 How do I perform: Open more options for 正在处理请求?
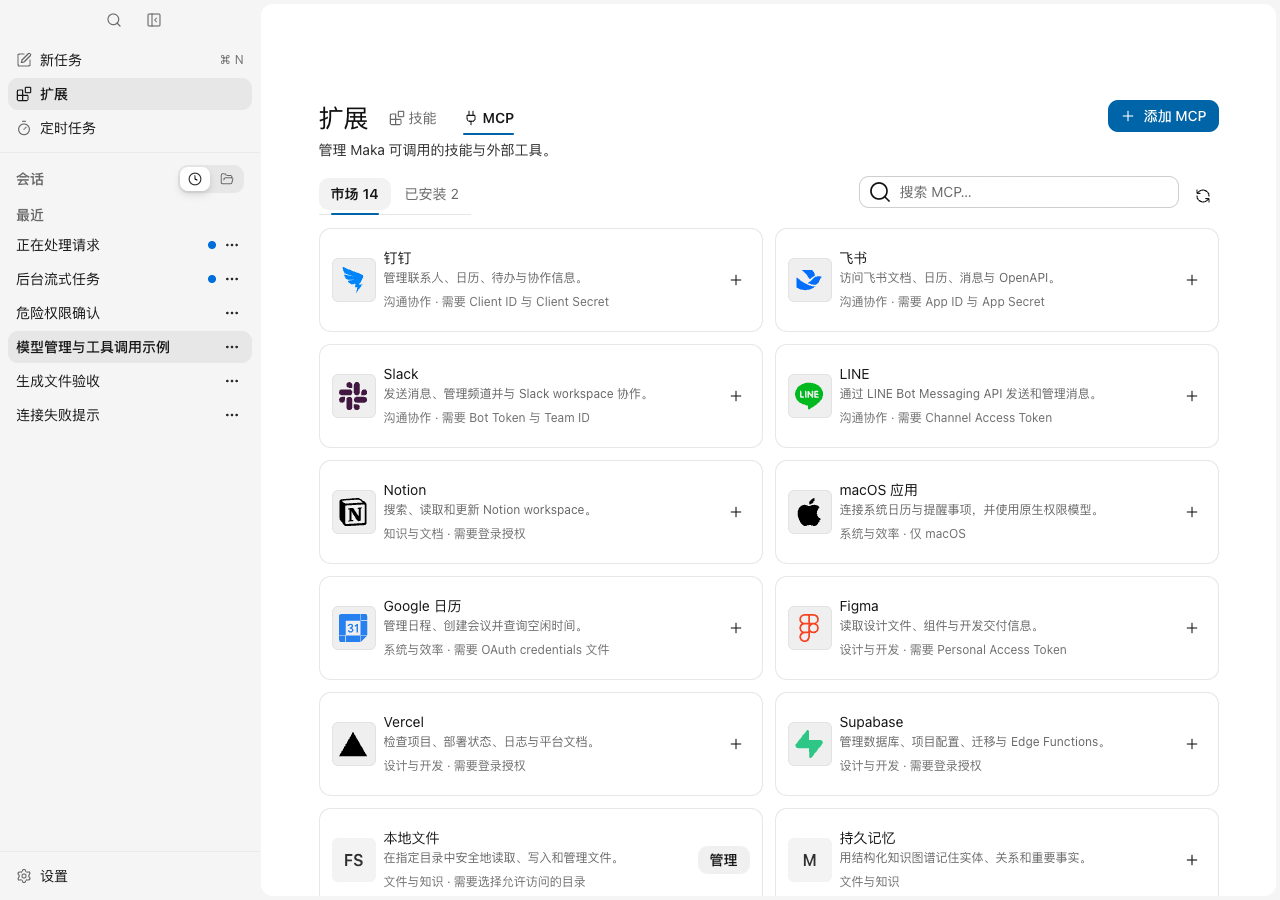(x=232, y=245)
